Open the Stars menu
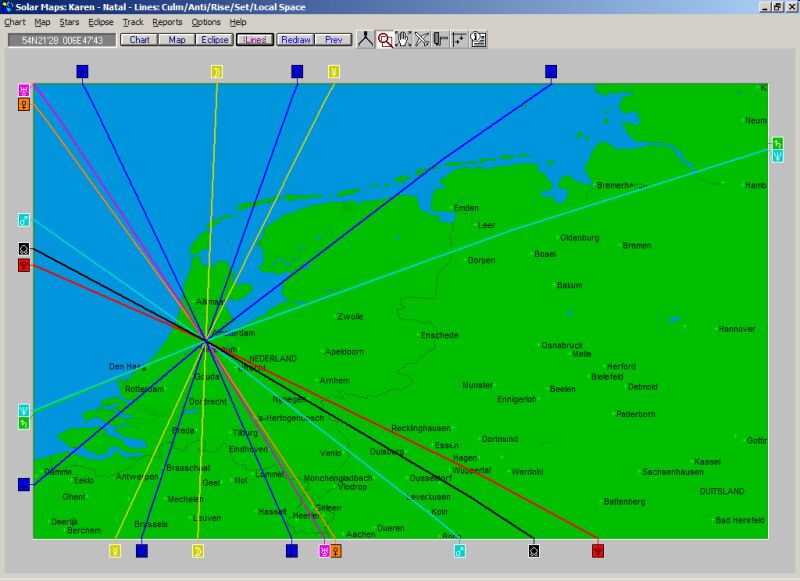 69,22
